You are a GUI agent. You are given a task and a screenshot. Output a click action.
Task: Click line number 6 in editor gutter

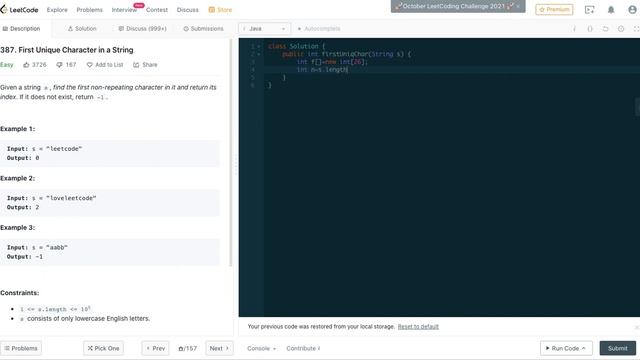(253, 85)
